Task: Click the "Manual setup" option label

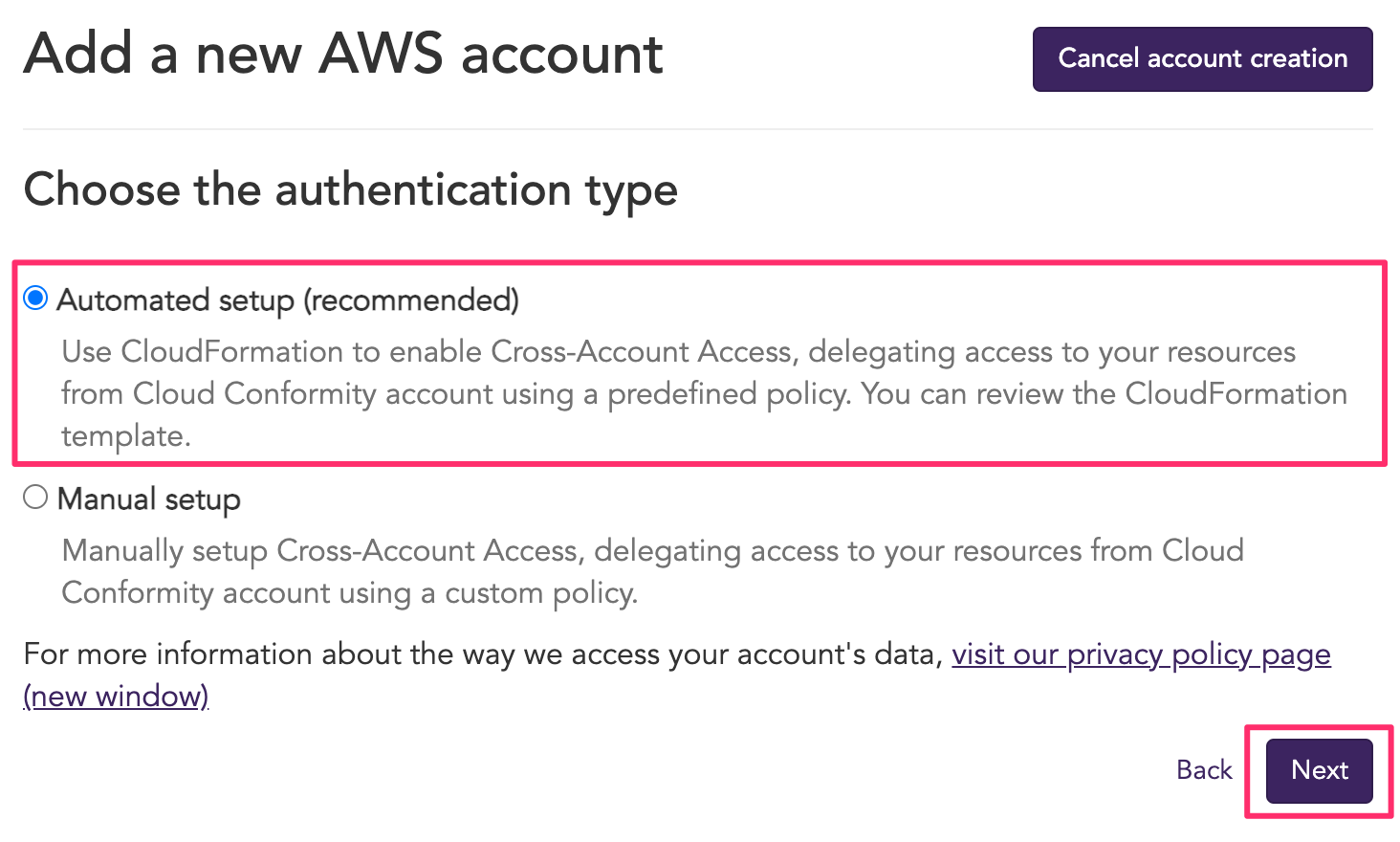Action: [149, 499]
